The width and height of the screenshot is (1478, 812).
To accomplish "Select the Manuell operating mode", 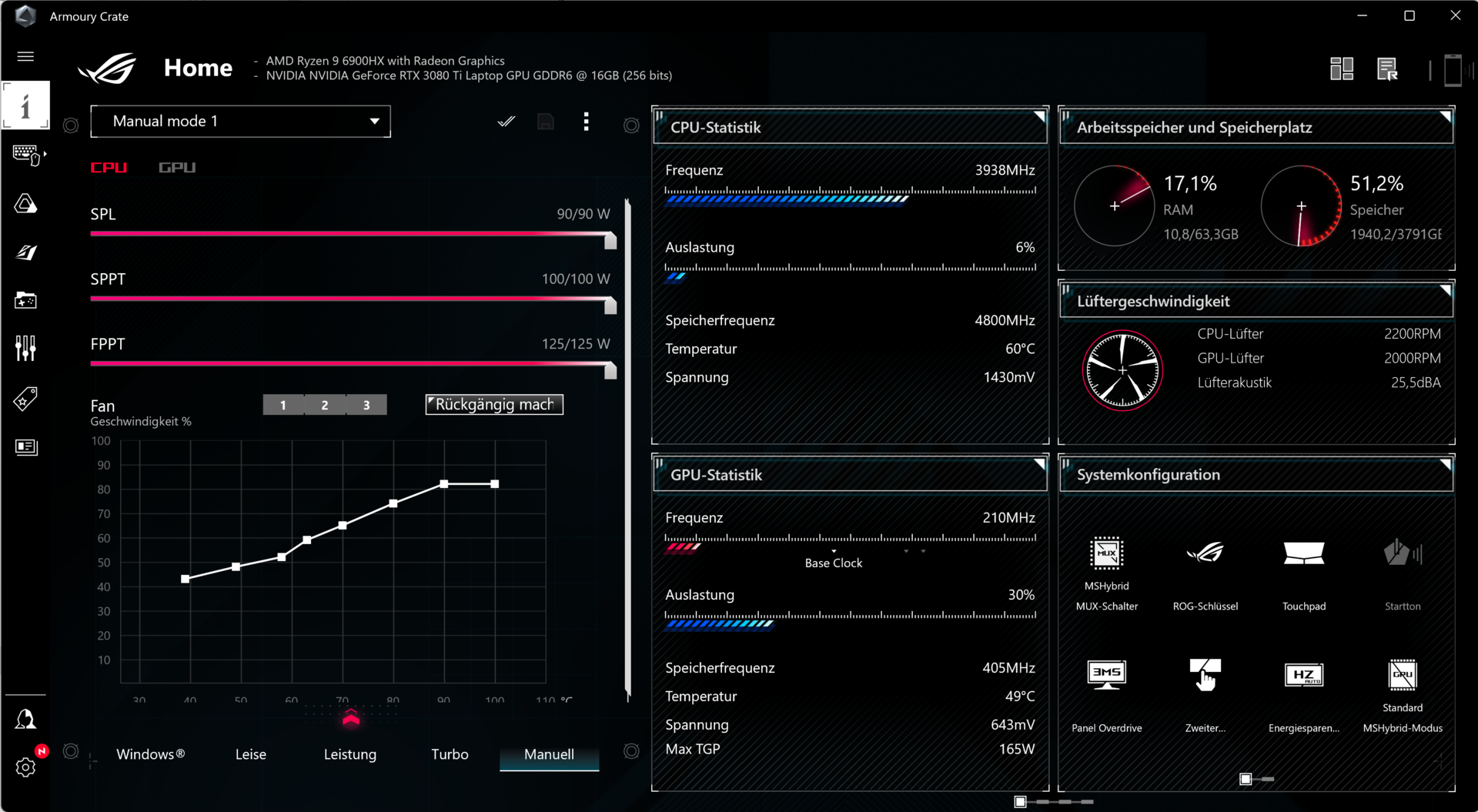I will pos(549,754).
